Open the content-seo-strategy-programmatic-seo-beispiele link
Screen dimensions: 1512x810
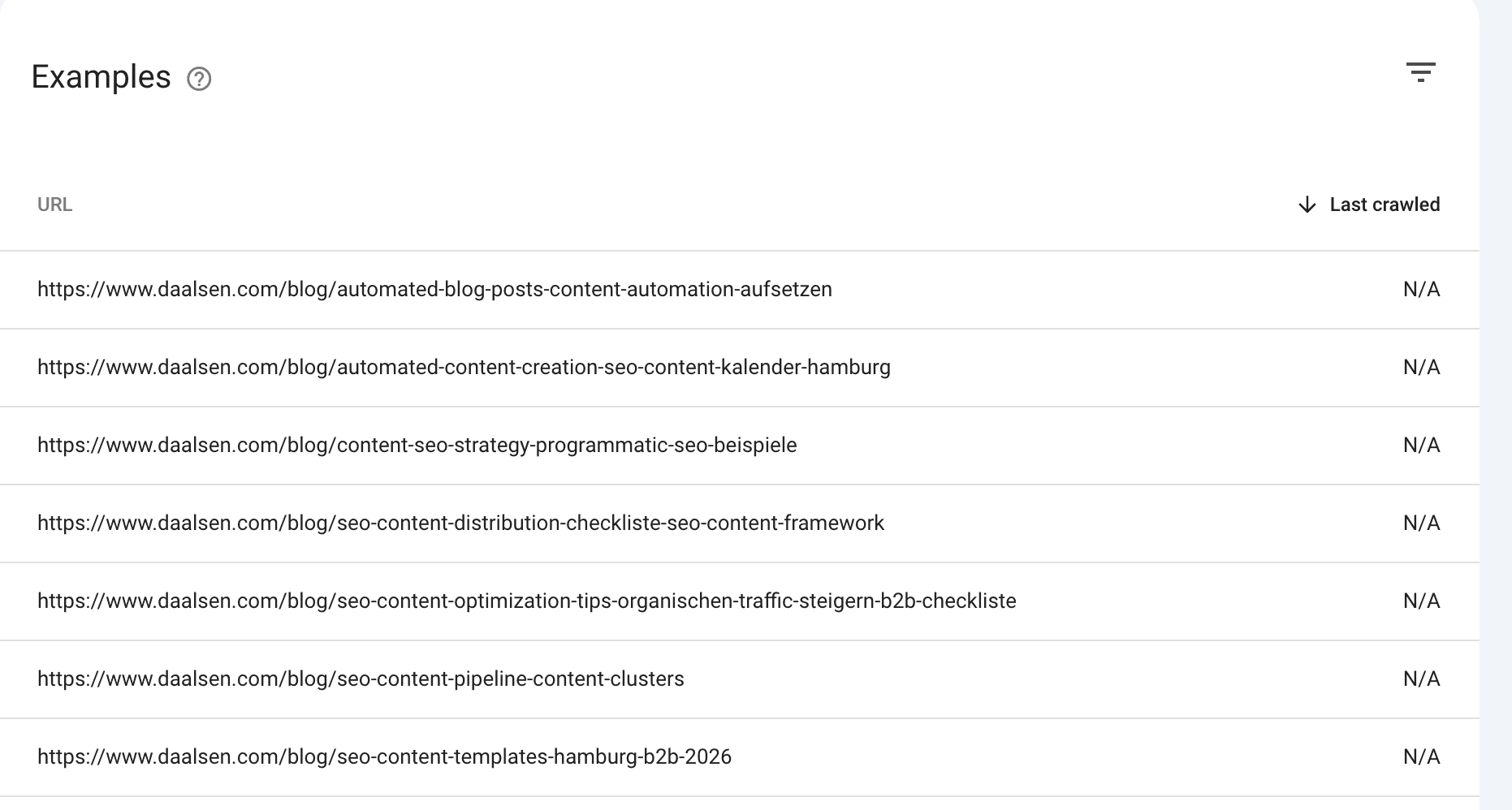coord(417,446)
